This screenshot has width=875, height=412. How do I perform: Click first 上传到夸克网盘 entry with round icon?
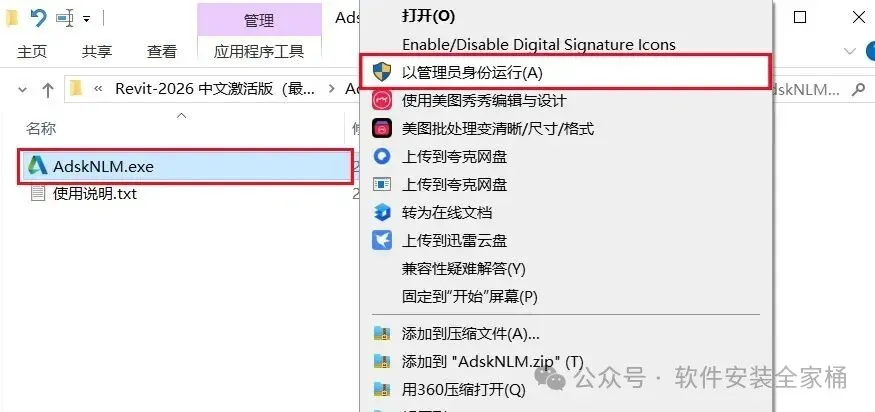(566, 157)
